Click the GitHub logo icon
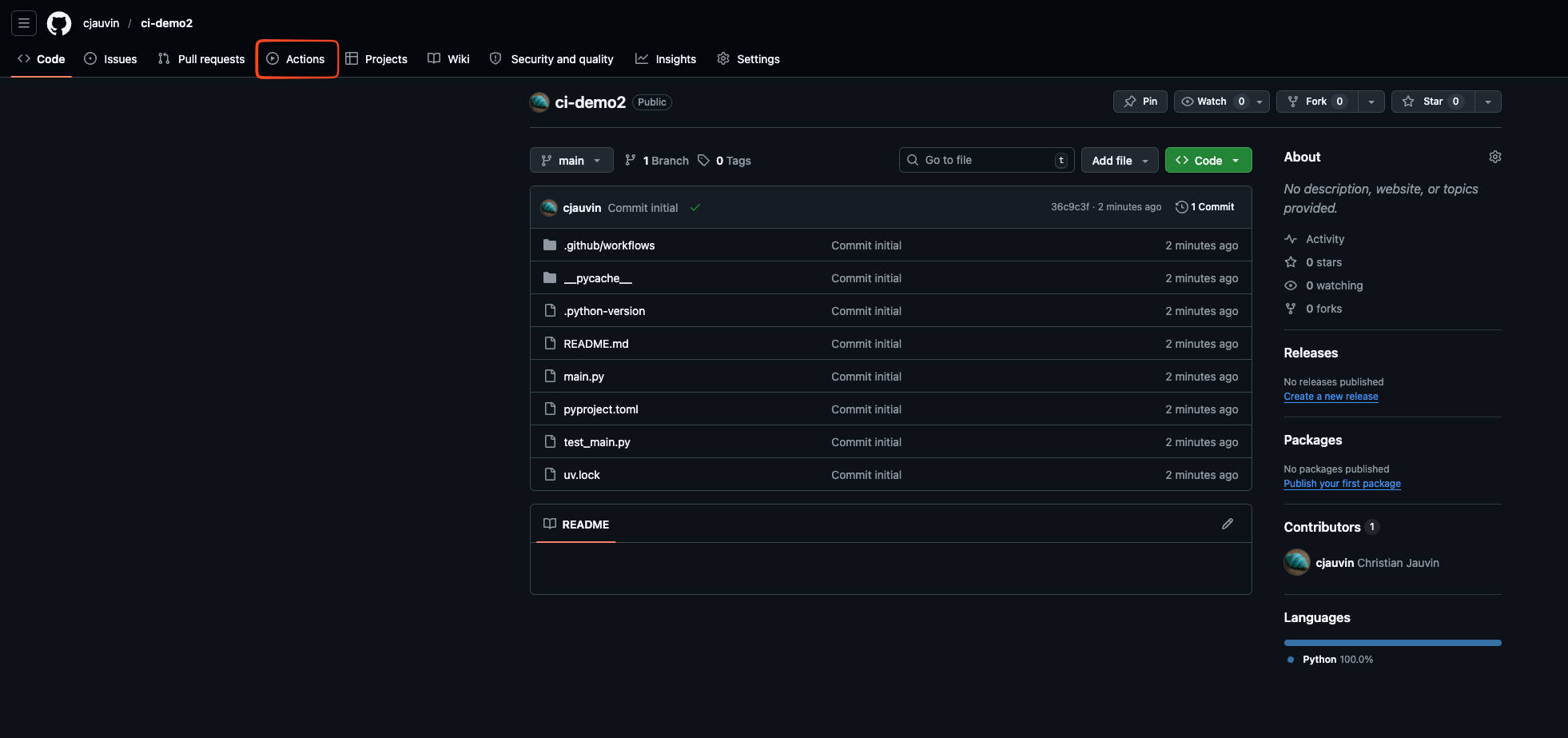The image size is (1568, 738). 59,23
